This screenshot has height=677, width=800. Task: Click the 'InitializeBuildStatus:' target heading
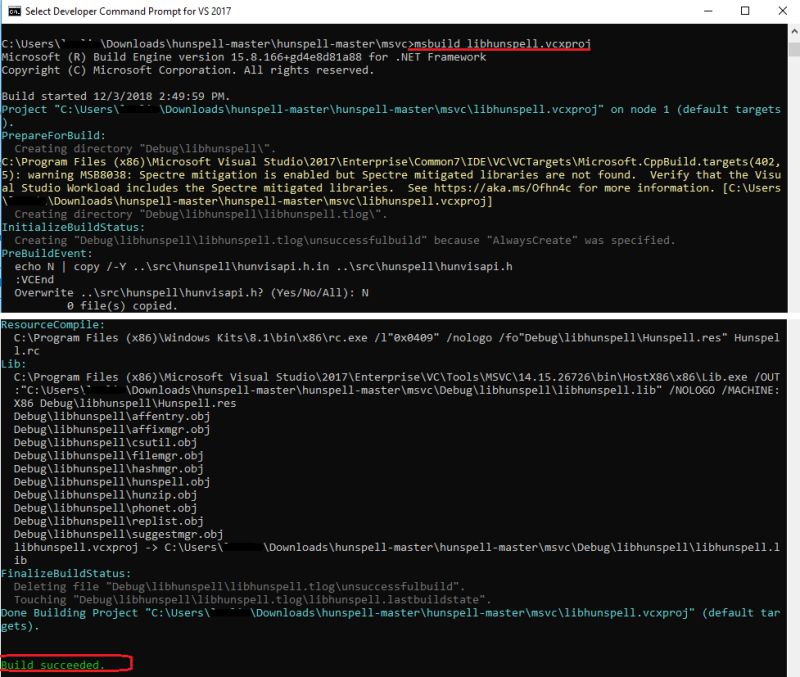[73, 227]
